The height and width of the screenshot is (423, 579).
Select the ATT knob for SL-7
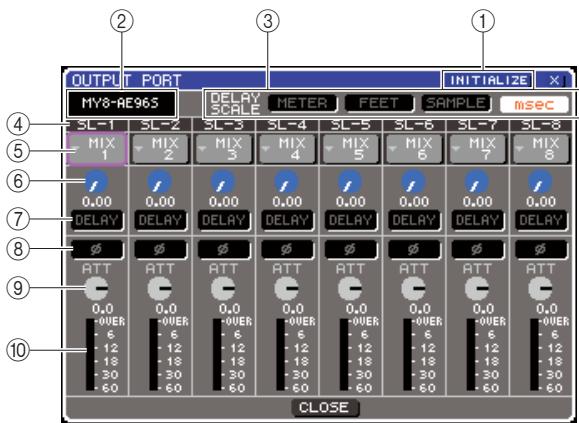click(477, 288)
